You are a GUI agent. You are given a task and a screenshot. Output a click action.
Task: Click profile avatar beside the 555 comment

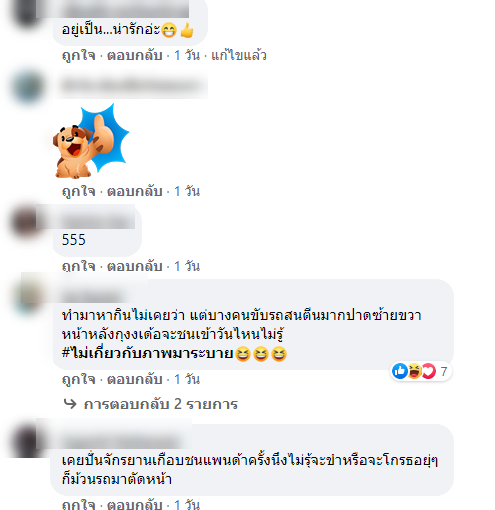[x=25, y=223]
